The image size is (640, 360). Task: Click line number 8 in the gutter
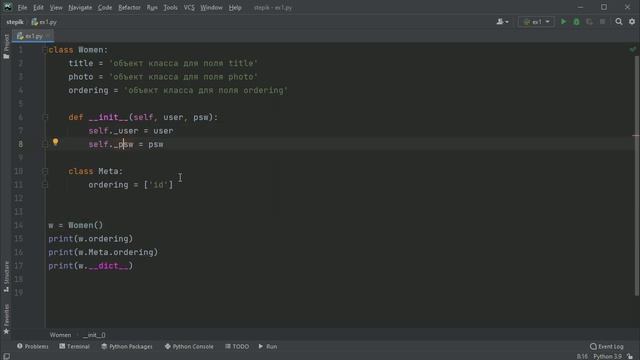coord(20,144)
